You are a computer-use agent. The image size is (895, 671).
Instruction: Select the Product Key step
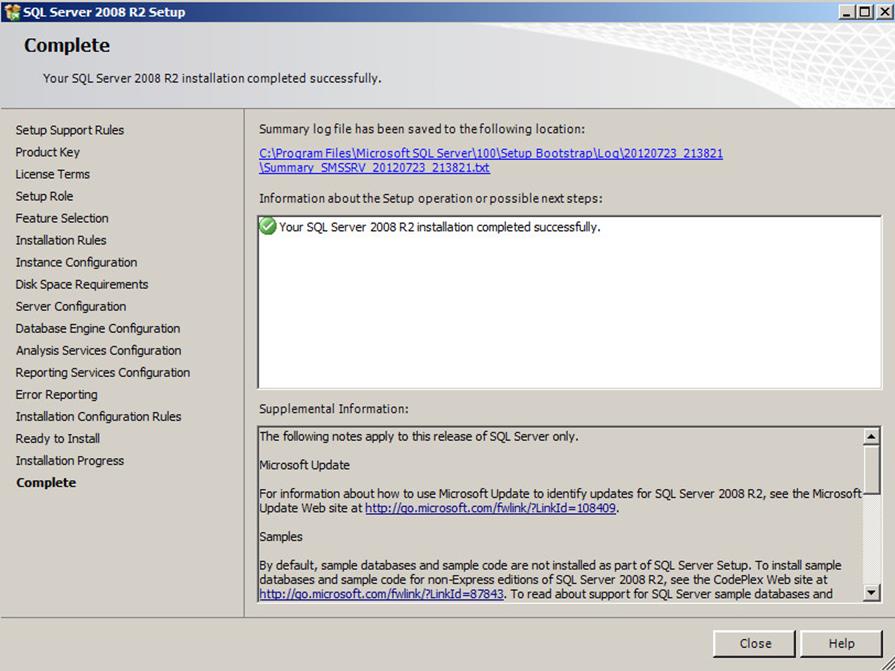48,152
